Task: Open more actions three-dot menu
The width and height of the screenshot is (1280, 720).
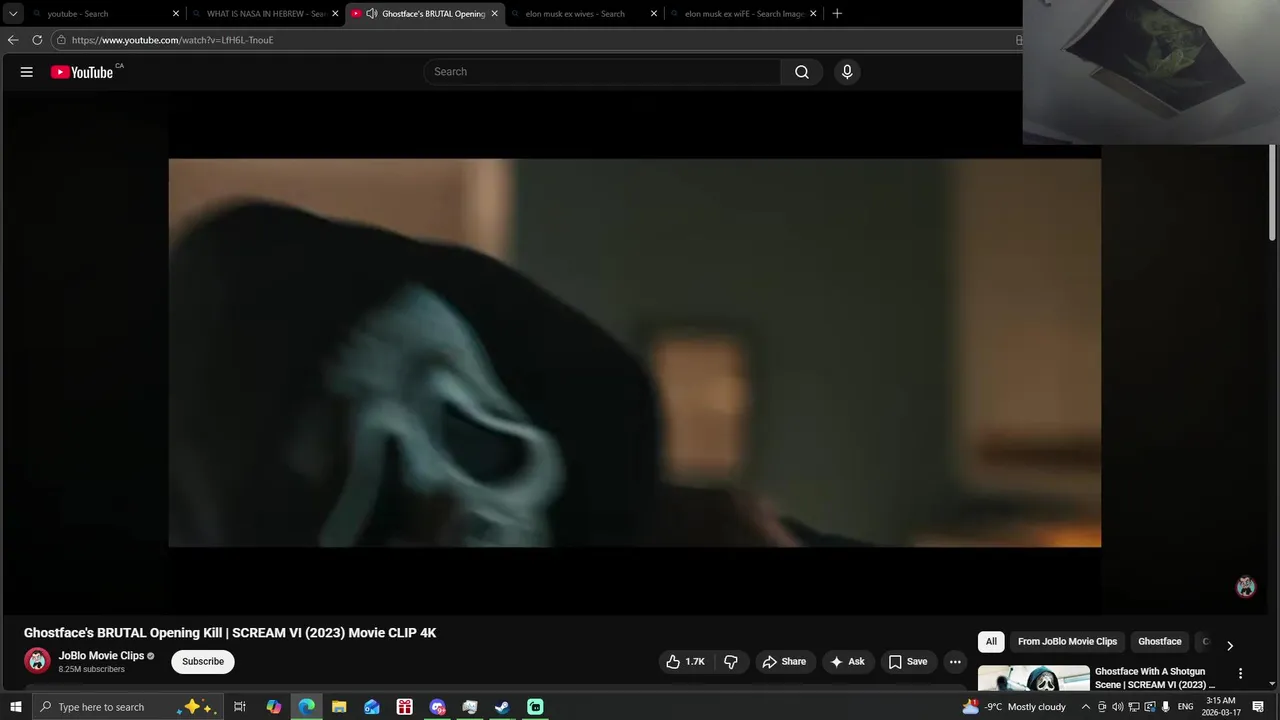Action: pyautogui.click(x=955, y=662)
